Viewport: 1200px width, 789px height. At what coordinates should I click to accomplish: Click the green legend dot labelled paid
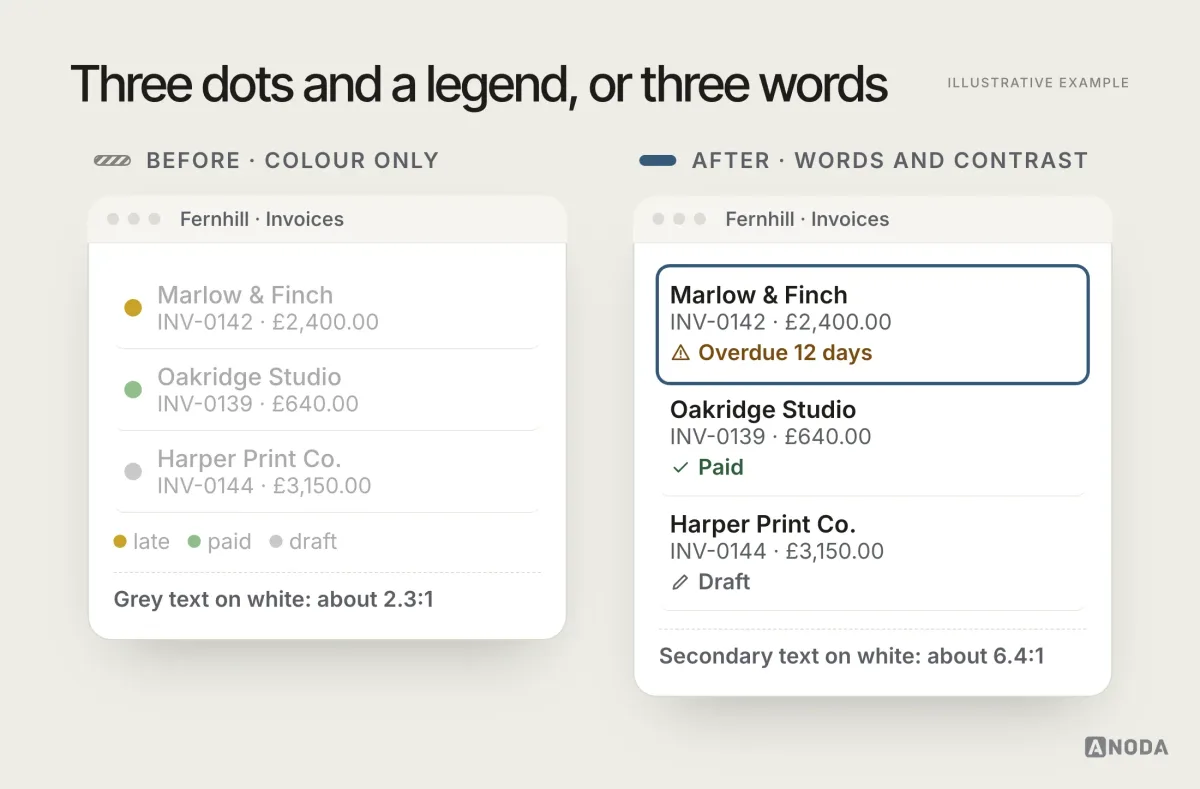pos(195,542)
